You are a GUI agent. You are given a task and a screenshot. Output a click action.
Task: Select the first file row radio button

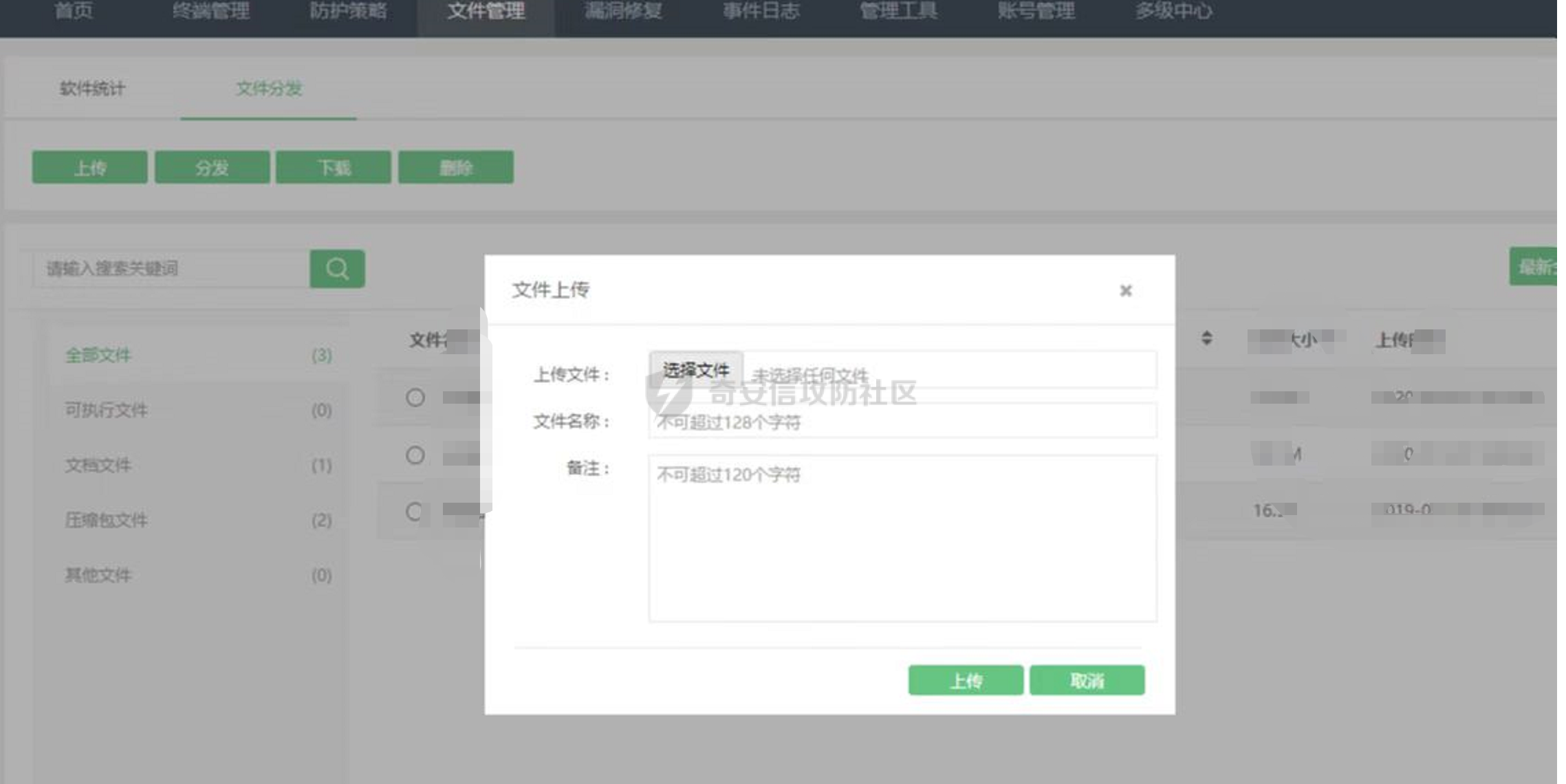(x=415, y=398)
